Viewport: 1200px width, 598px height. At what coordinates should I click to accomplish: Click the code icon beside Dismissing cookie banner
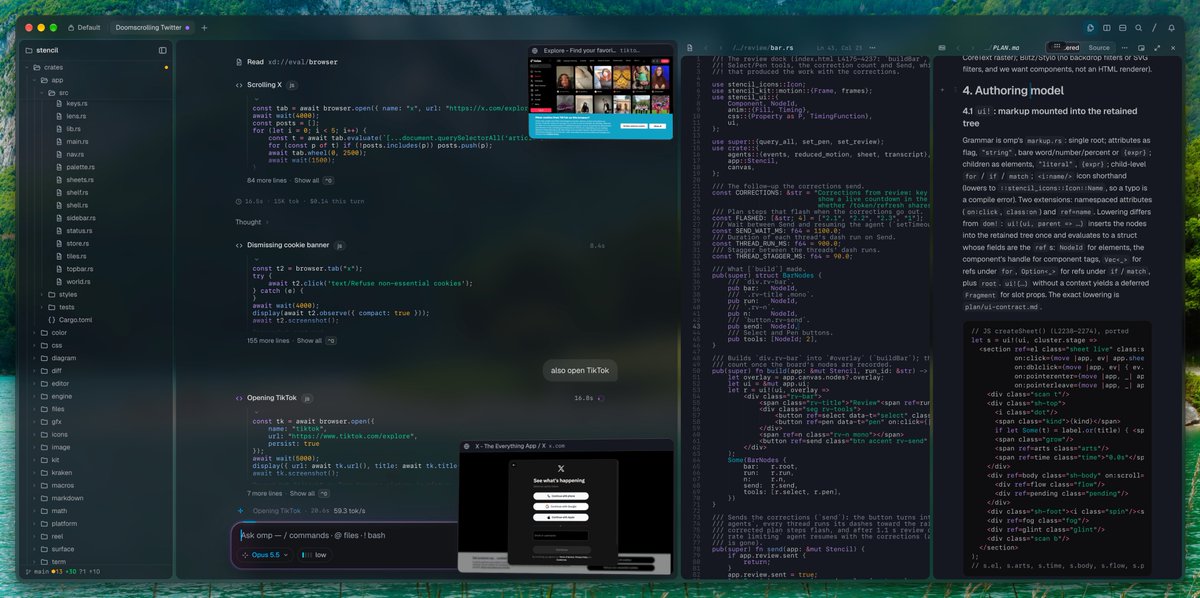click(239, 245)
